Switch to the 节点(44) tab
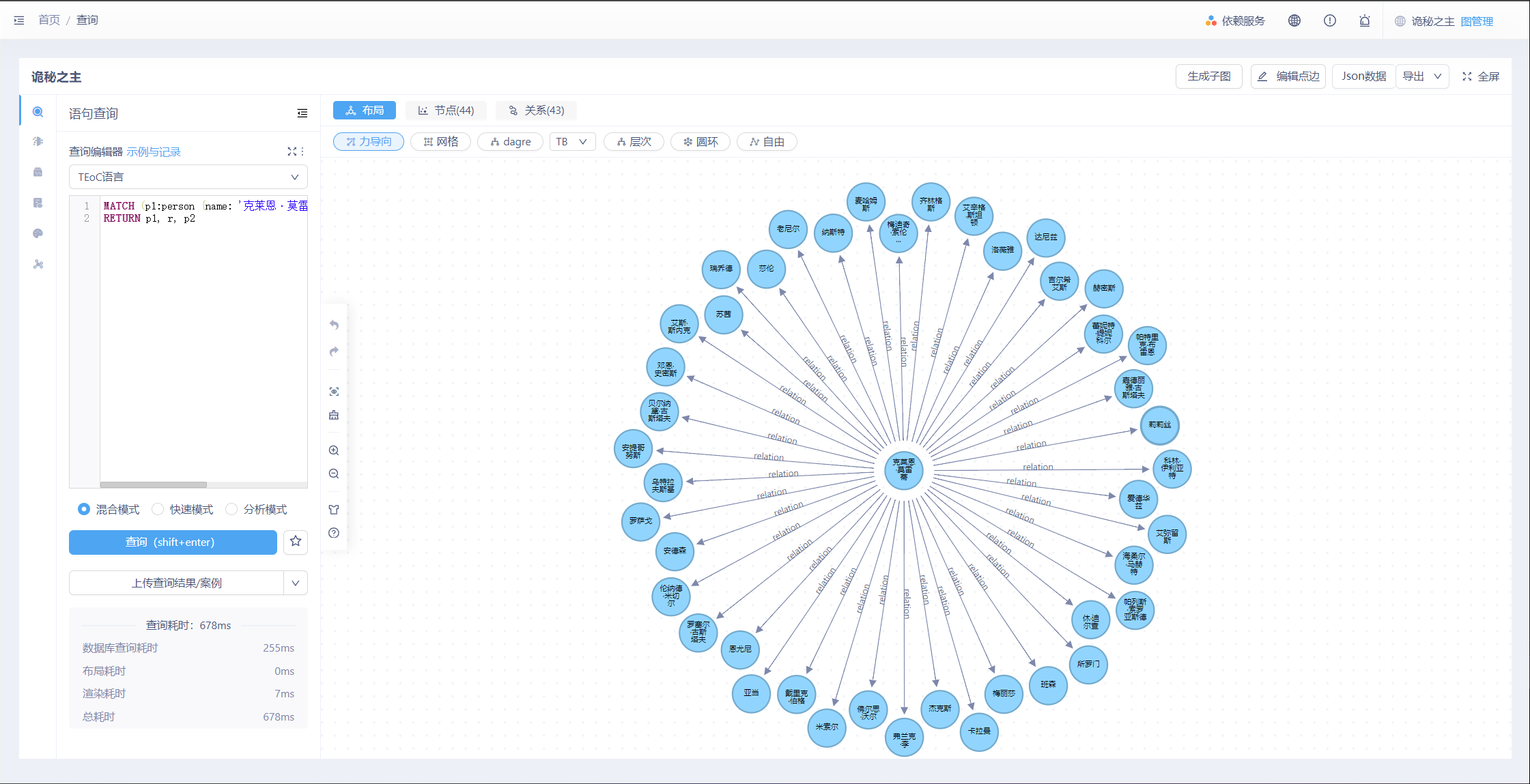The width and height of the screenshot is (1530, 784). 446,111
